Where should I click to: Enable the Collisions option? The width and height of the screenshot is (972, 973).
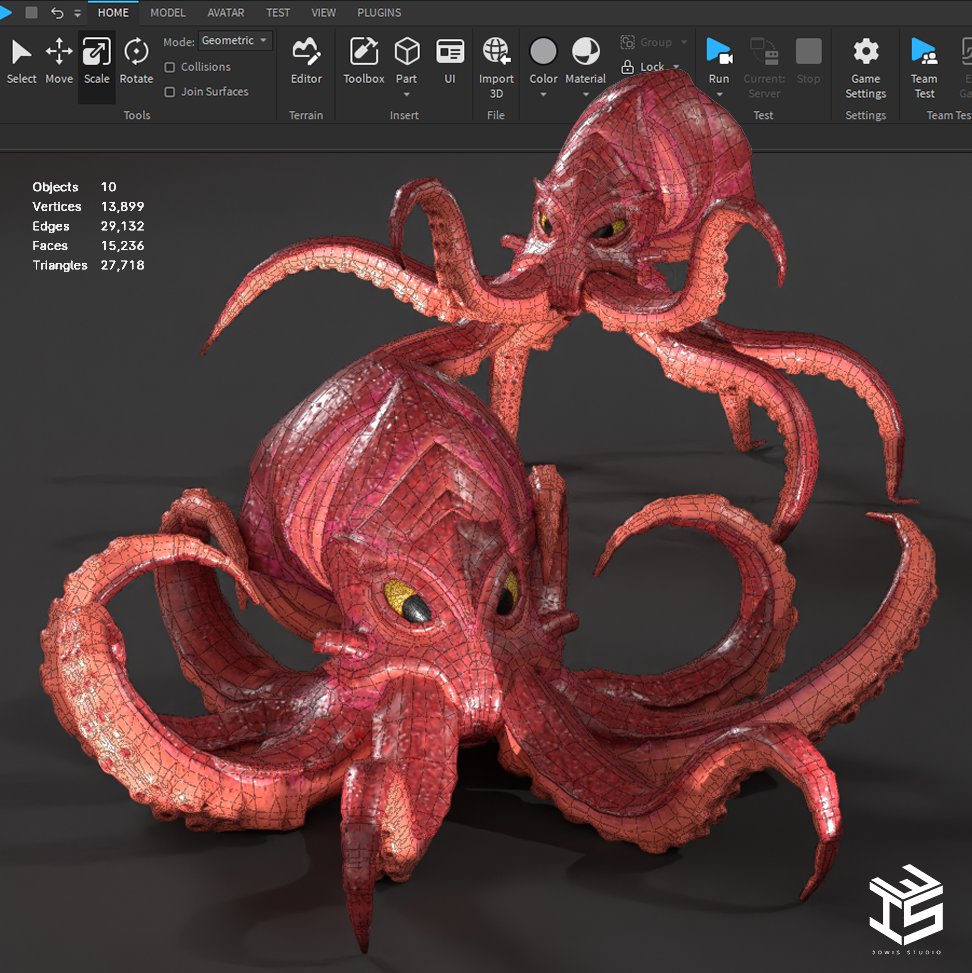[170, 67]
